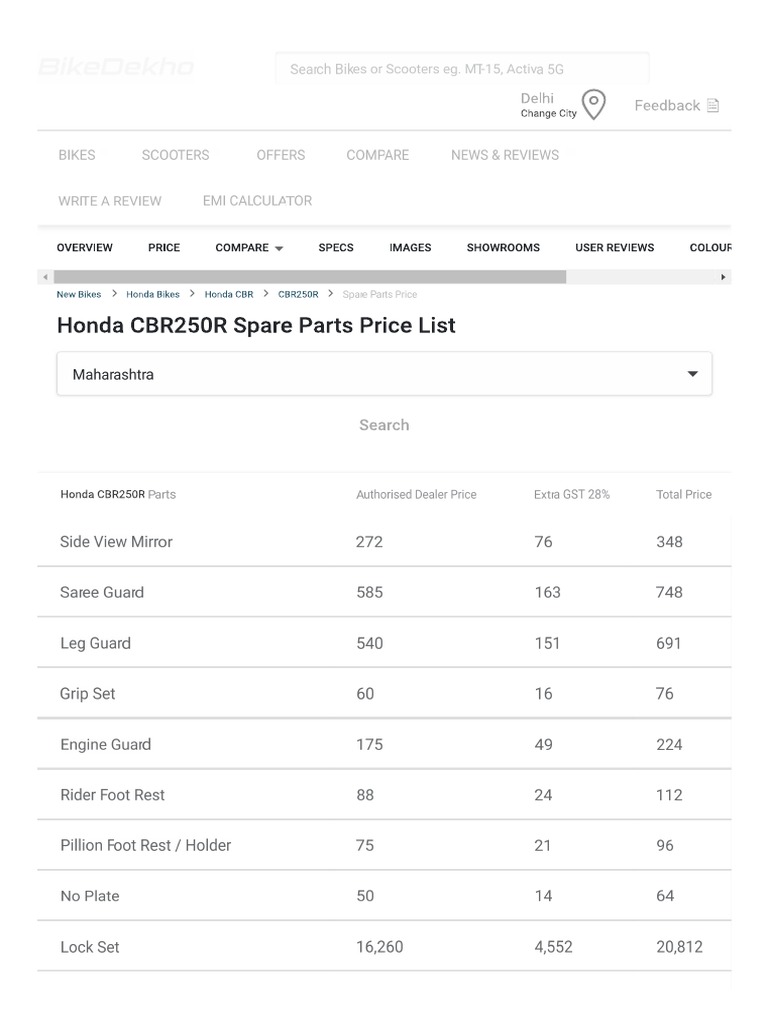The height and width of the screenshot is (1024, 768).
Task: Switch to the User Reviews tab
Action: [x=614, y=248]
